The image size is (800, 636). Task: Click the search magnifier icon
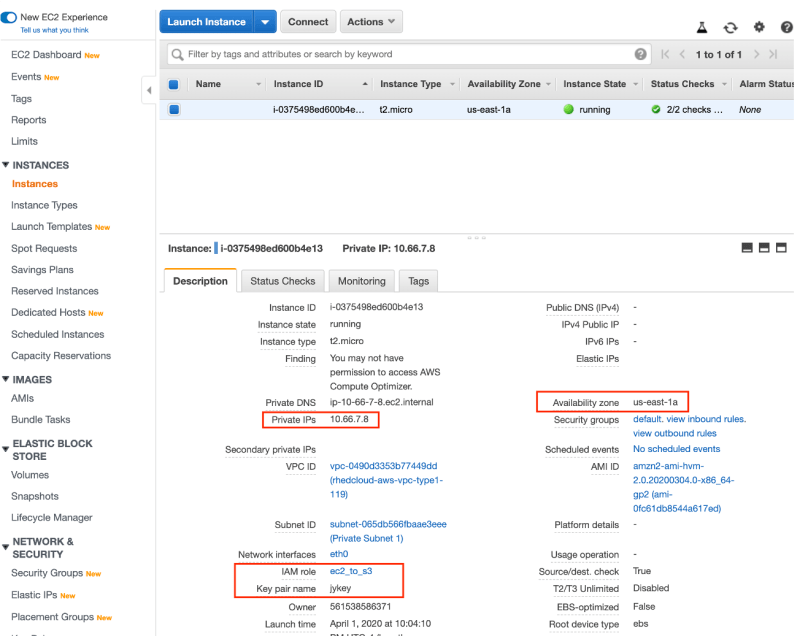point(177,54)
